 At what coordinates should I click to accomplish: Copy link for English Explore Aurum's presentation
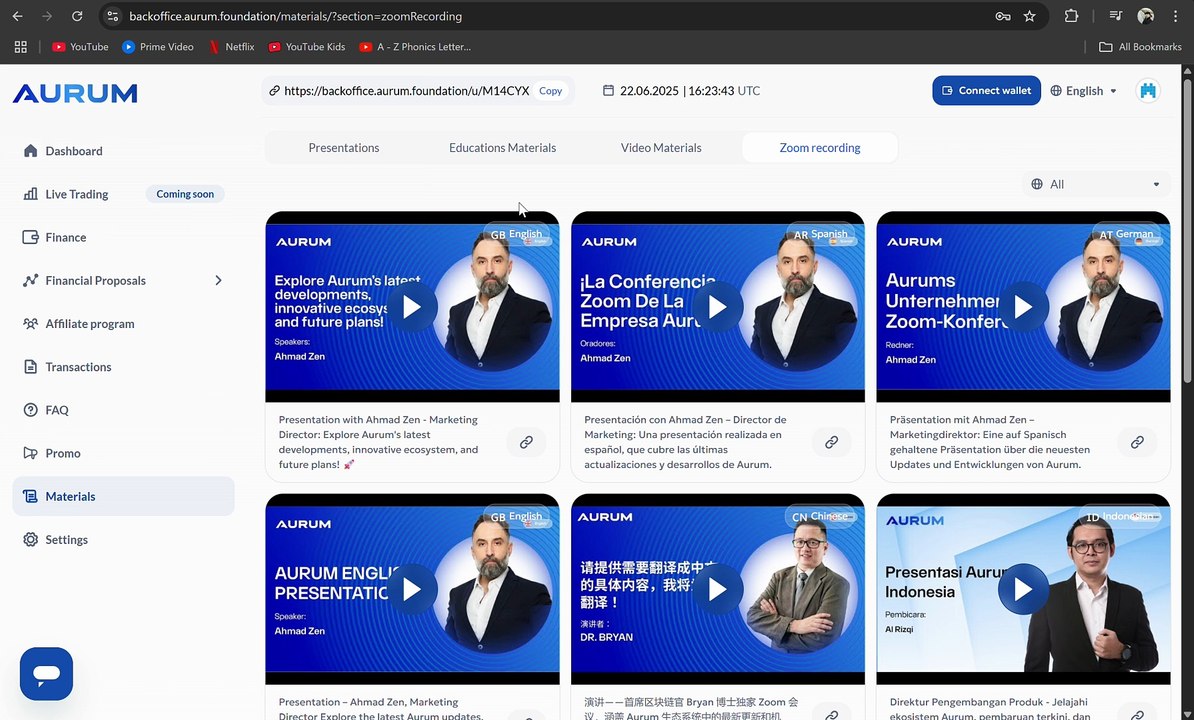click(x=526, y=442)
